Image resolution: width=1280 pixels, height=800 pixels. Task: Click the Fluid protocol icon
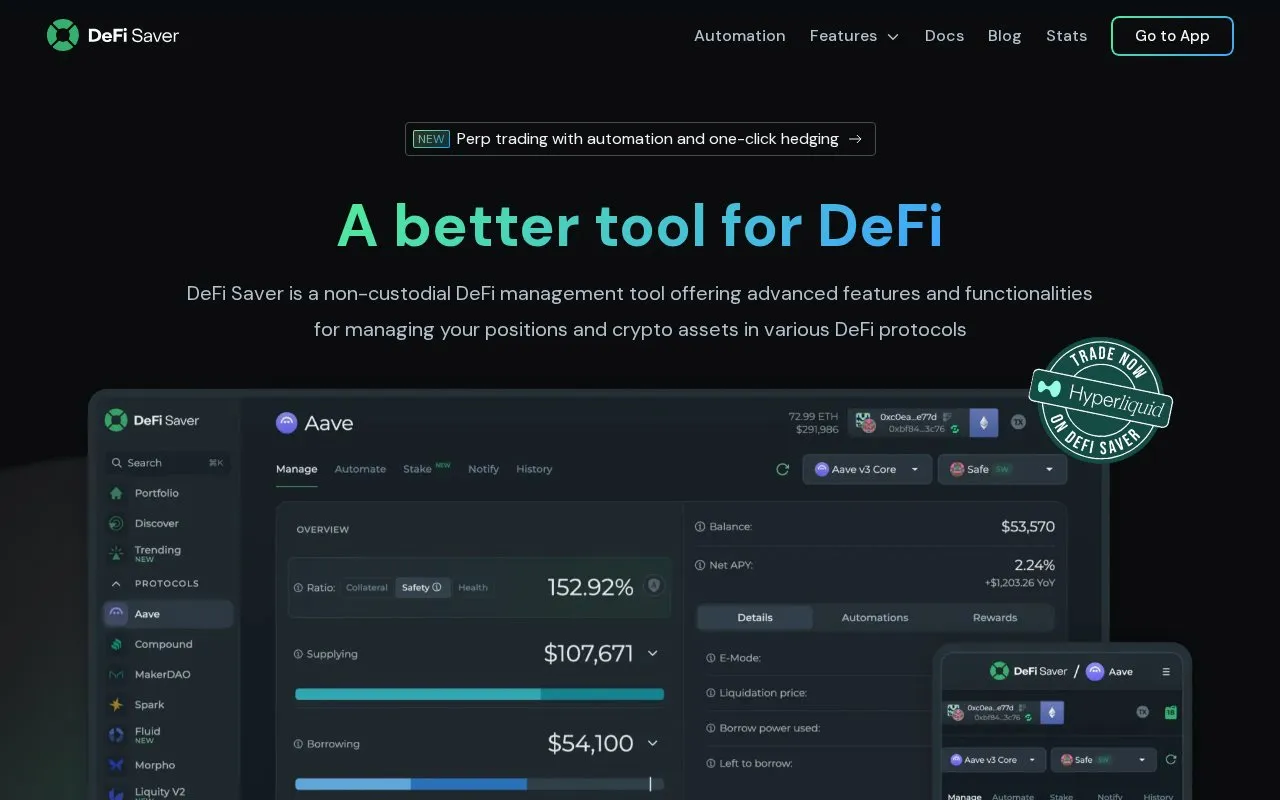tap(116, 734)
